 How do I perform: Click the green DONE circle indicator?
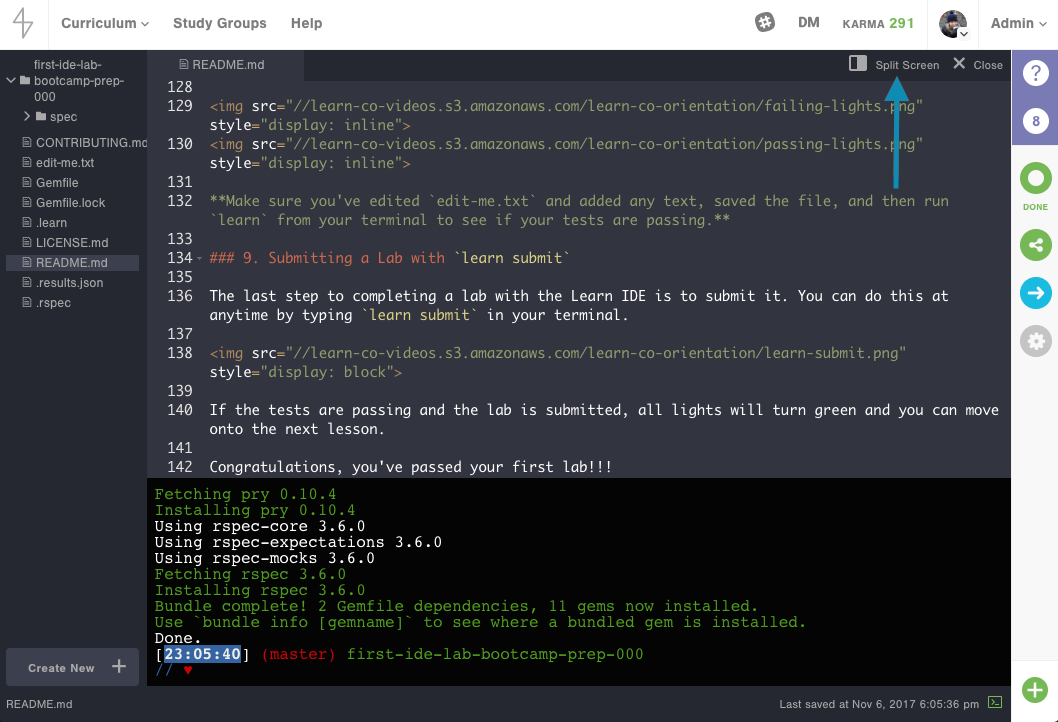point(1035,180)
